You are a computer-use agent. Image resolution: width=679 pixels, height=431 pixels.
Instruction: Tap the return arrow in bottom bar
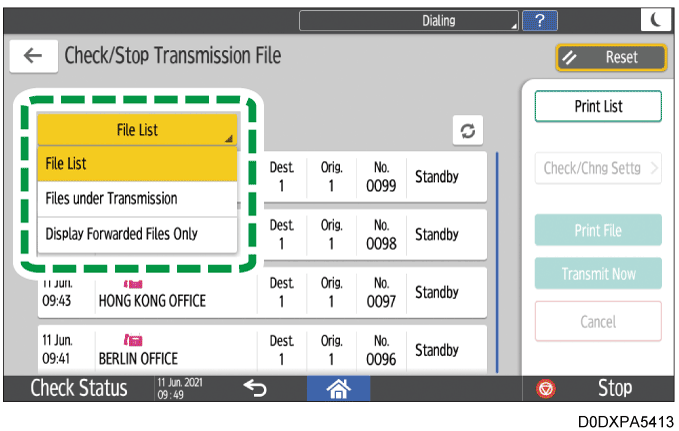pyautogui.click(x=256, y=388)
